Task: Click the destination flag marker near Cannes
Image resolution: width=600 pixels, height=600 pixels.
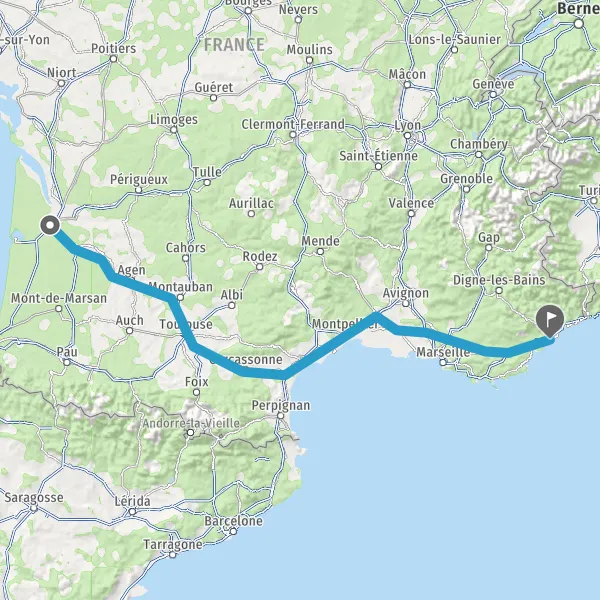Action: pyautogui.click(x=550, y=321)
